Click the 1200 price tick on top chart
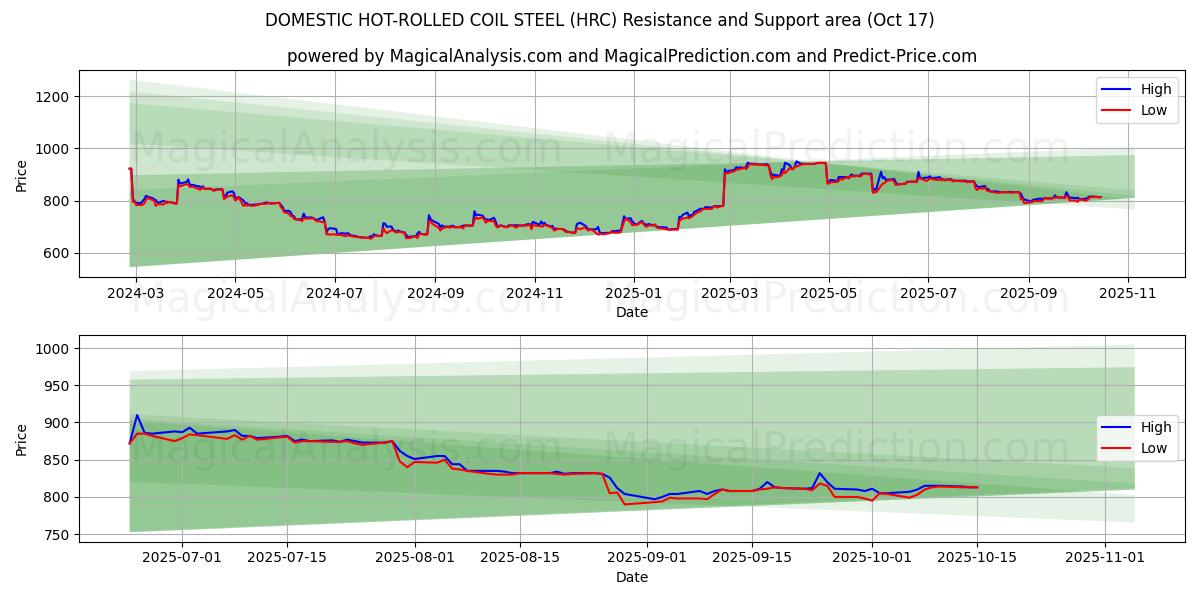 pos(52,97)
